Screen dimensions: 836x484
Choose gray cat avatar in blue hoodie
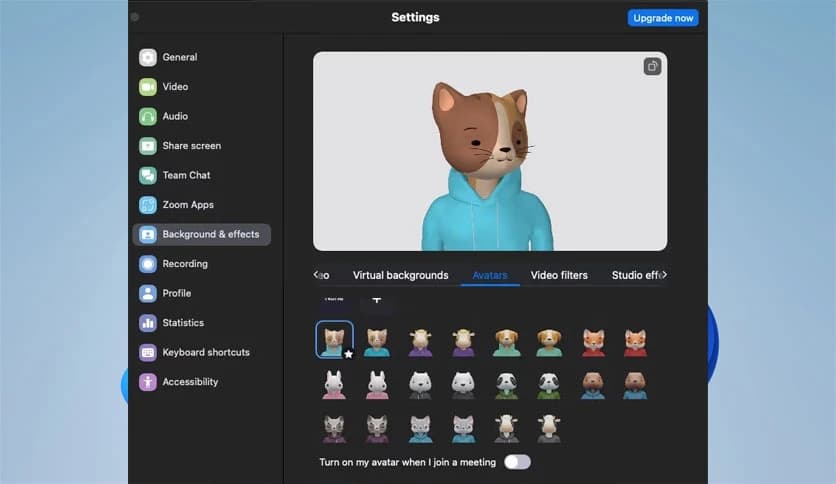point(420,429)
